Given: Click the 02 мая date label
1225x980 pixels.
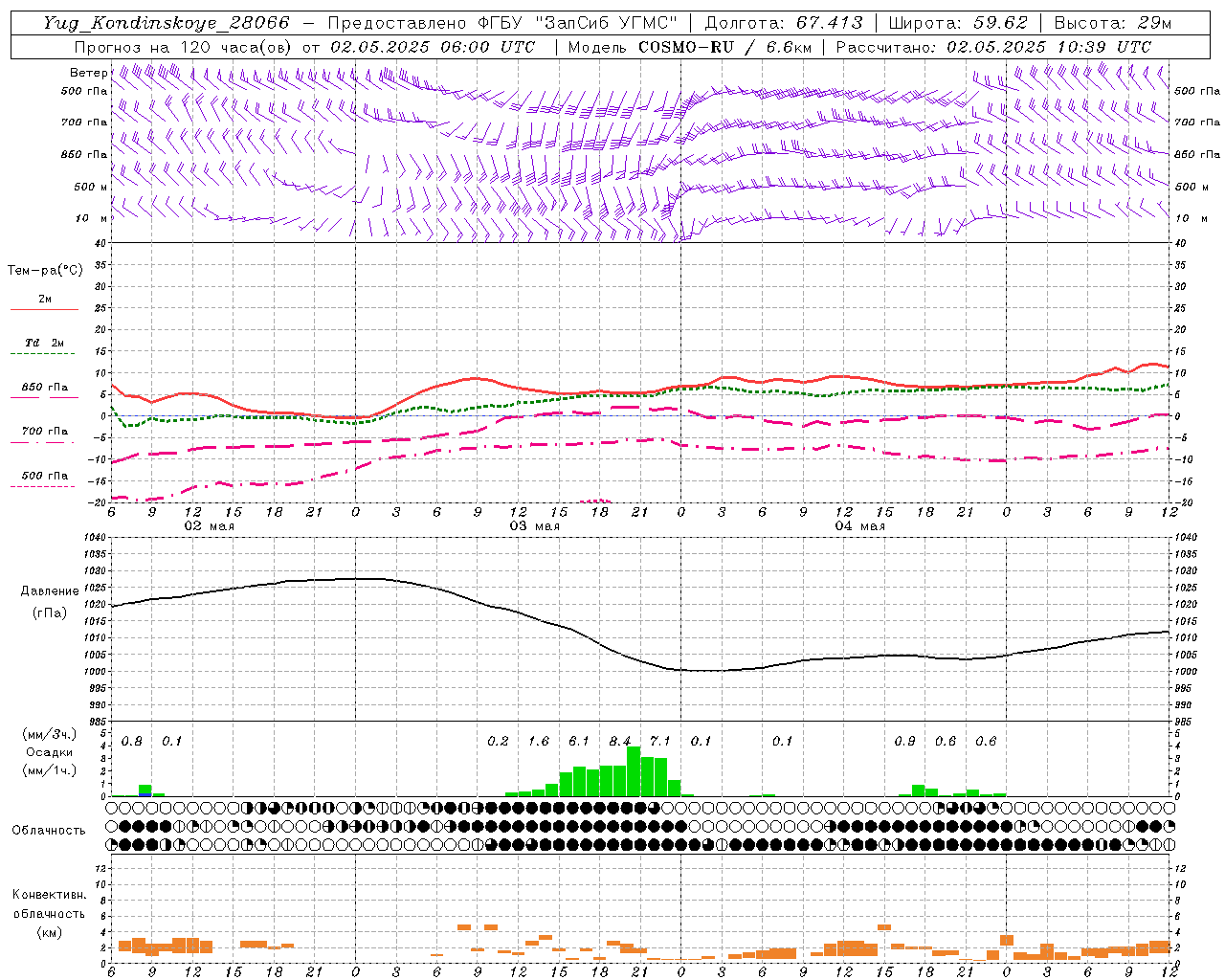Looking at the screenshot, I should (209, 526).
